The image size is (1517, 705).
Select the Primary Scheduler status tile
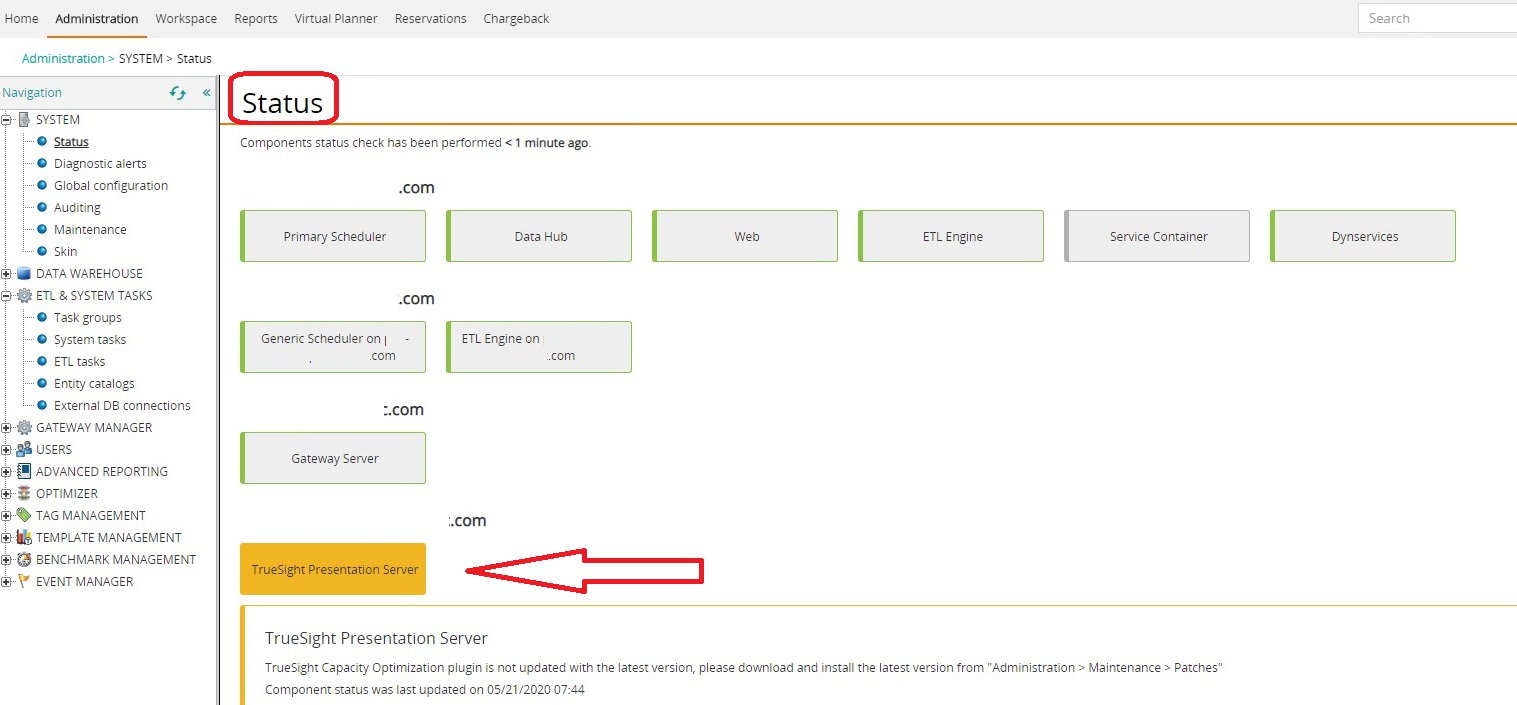coord(334,237)
